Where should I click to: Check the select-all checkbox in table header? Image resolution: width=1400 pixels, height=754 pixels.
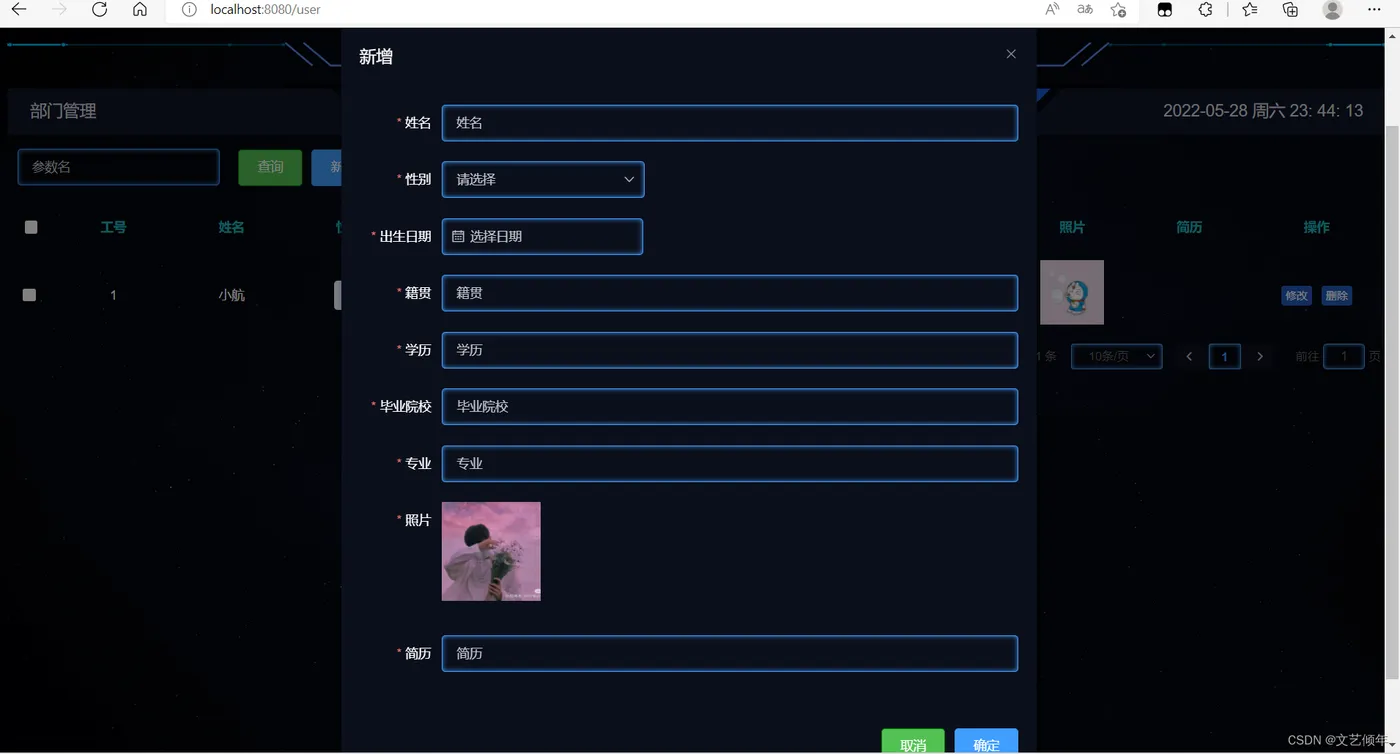tap(30, 227)
